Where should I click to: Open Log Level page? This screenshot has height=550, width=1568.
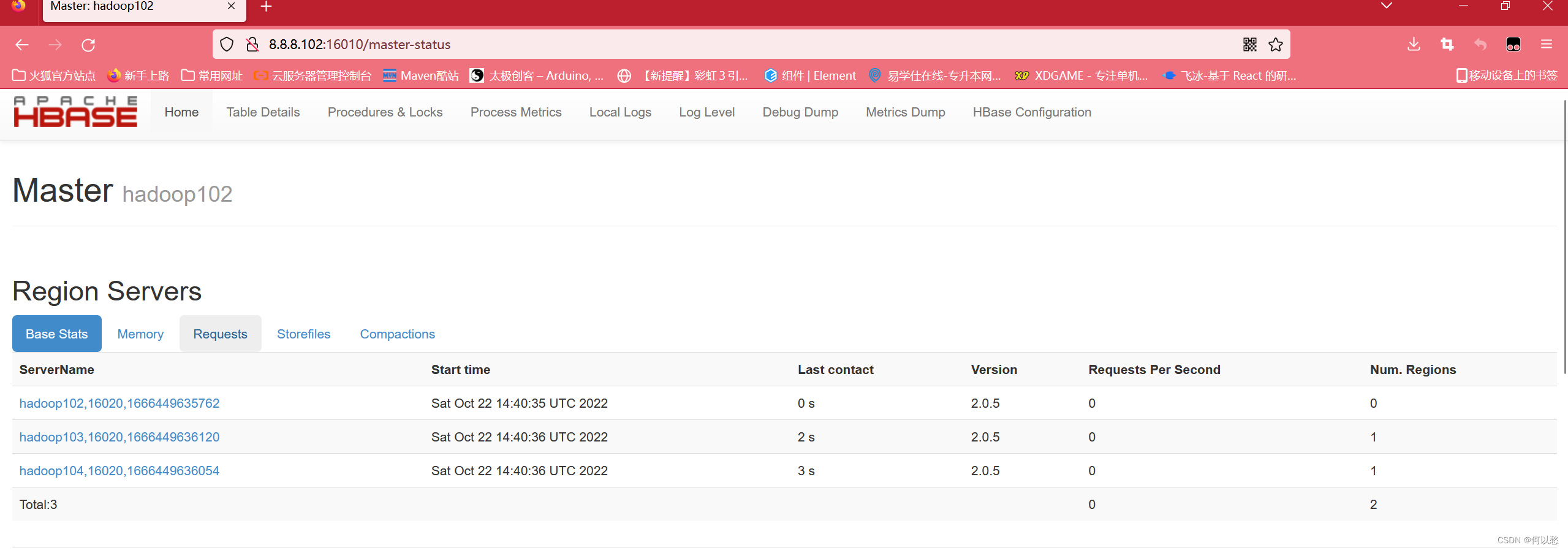coord(706,112)
